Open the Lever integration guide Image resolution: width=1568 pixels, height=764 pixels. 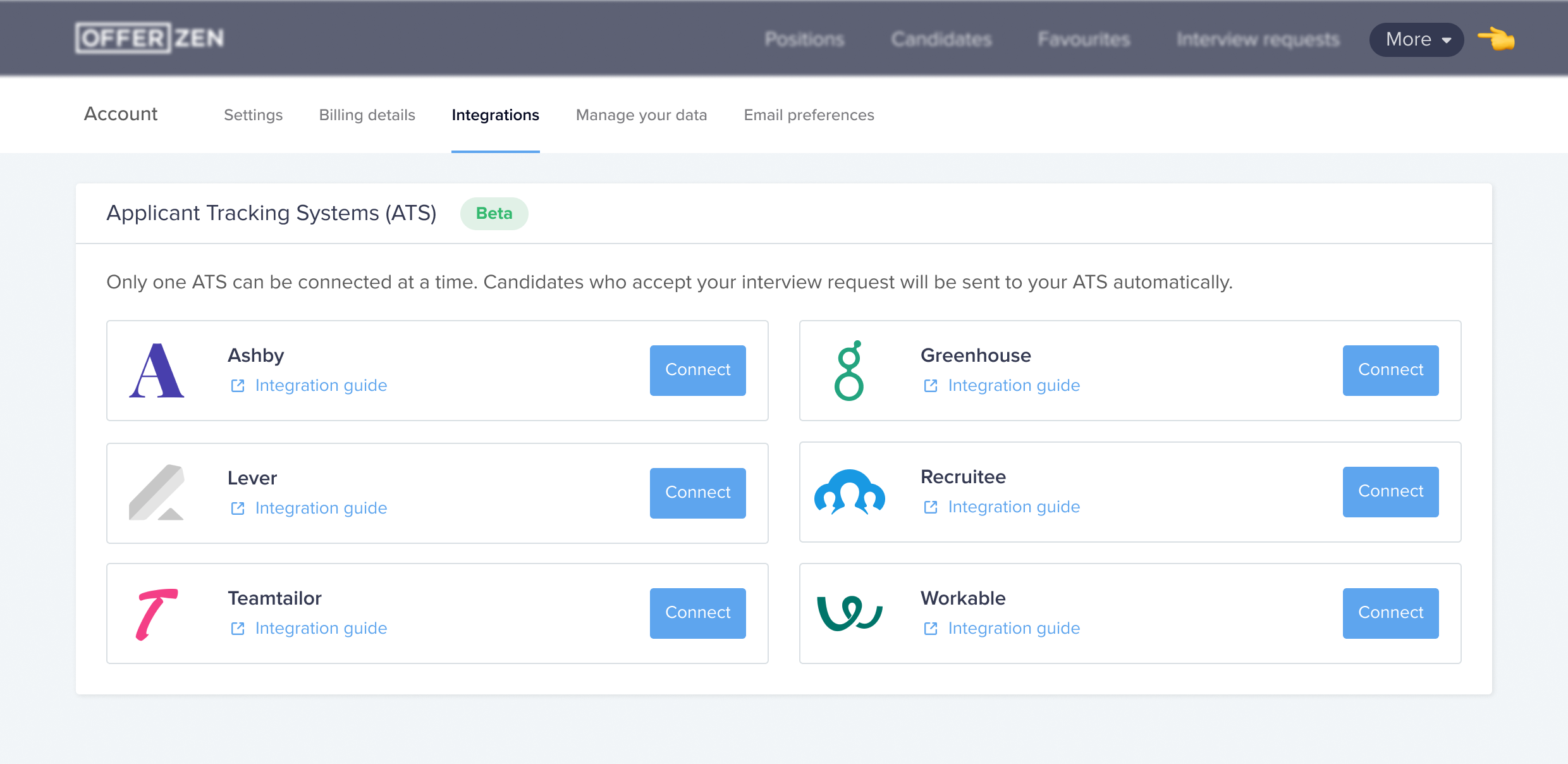[x=321, y=507]
